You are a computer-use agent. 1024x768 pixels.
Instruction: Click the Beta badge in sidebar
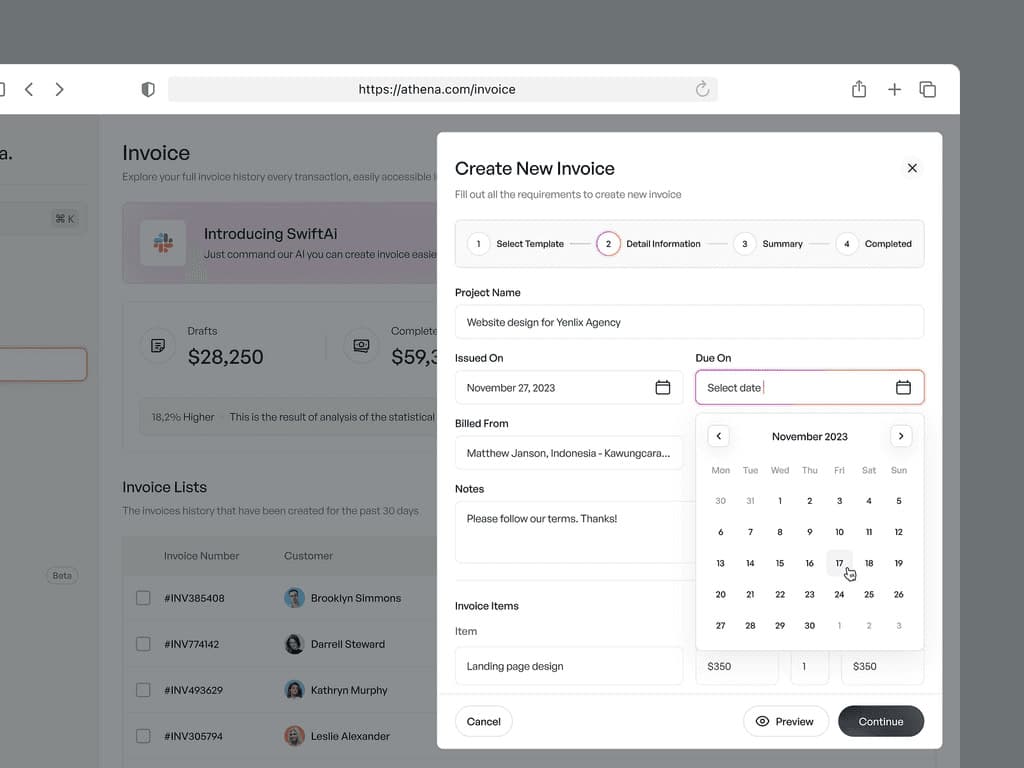pyautogui.click(x=62, y=575)
